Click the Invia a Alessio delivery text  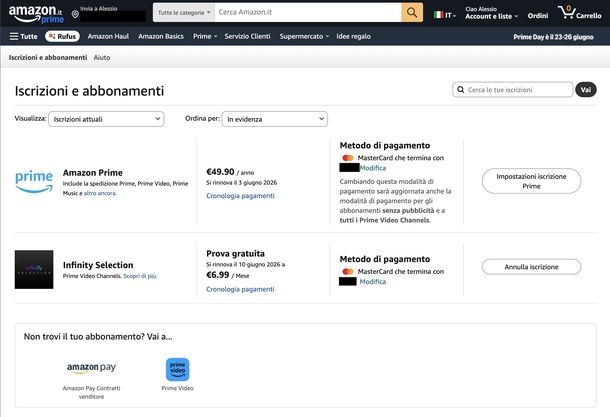(98, 9)
